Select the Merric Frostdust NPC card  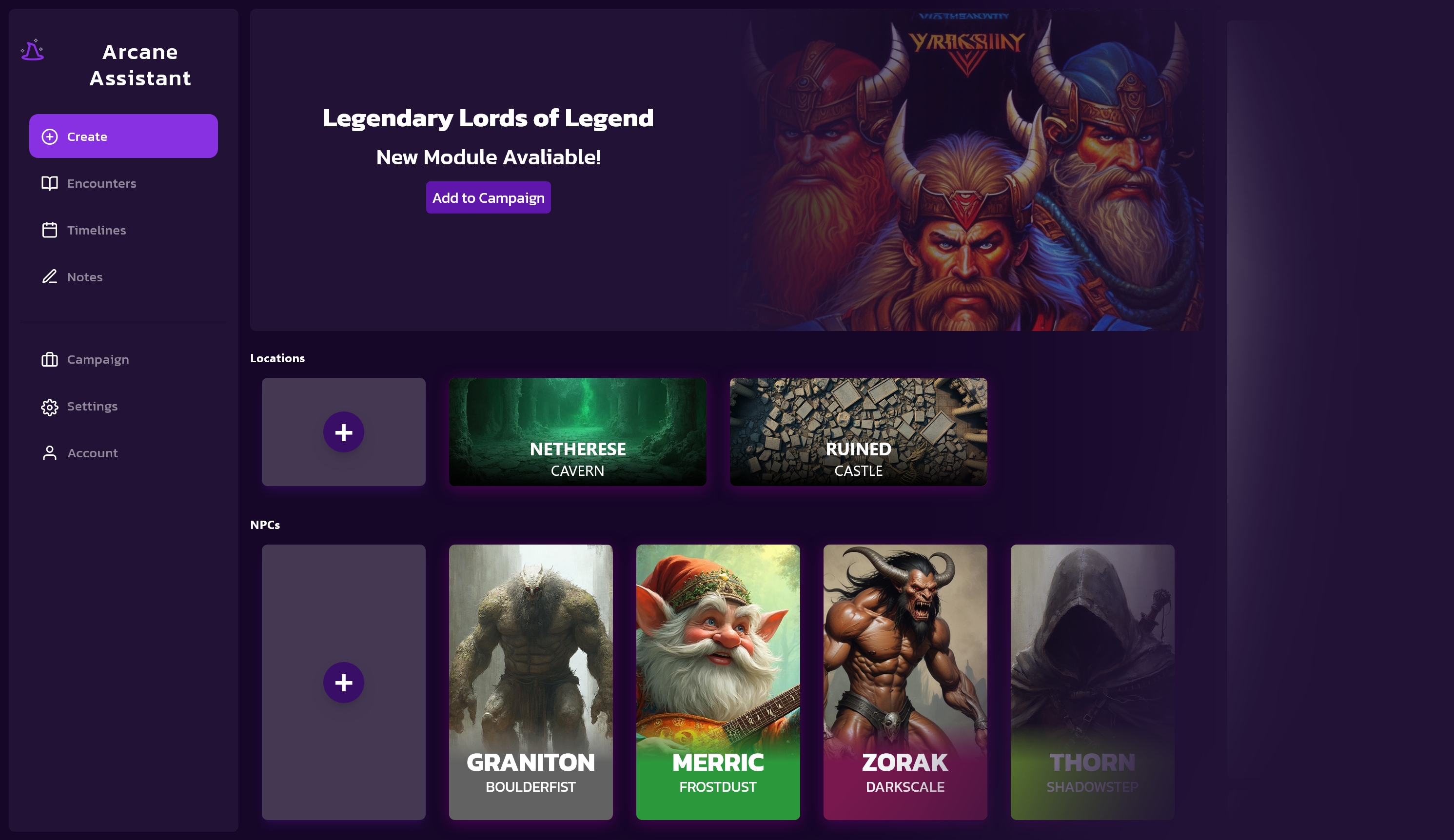(x=718, y=683)
